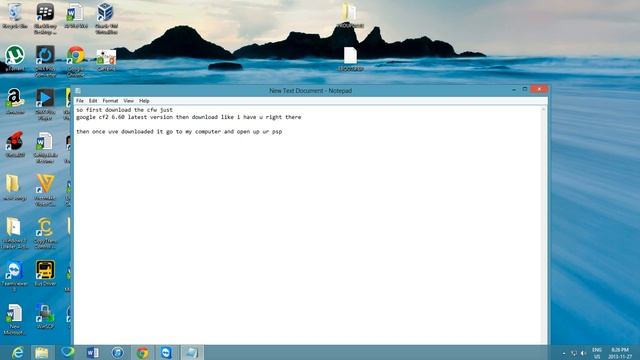640x360 pixels.
Task: Open the View menu in Notepad
Action: click(129, 101)
